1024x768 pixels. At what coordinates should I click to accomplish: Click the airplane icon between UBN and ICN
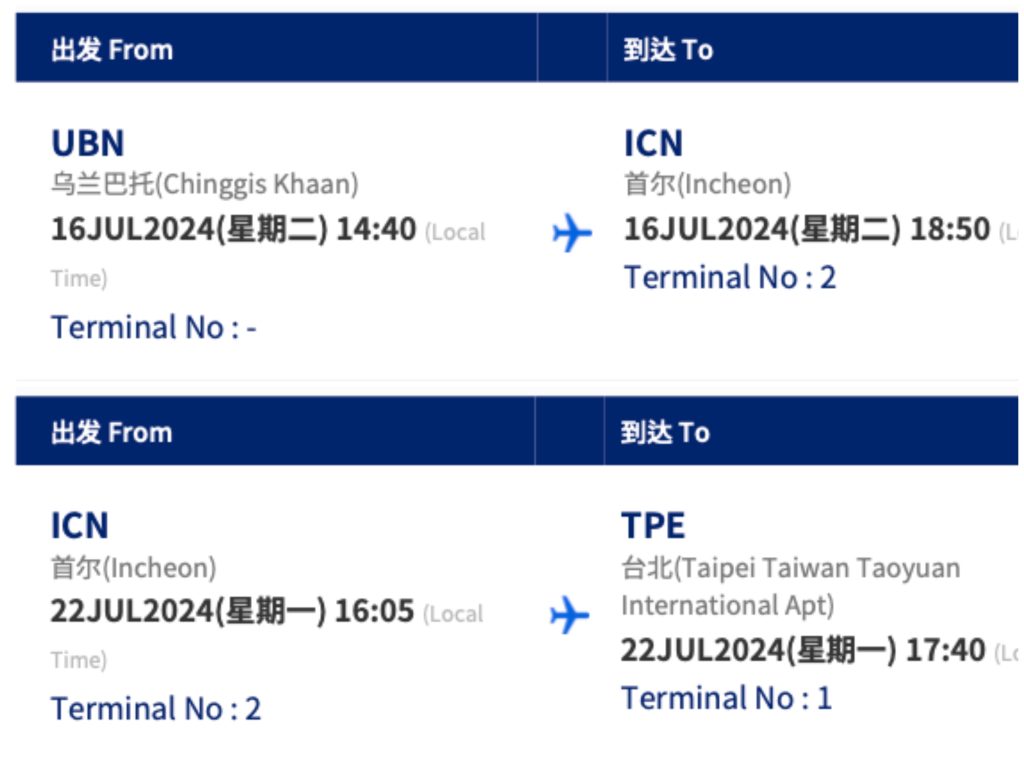(572, 232)
